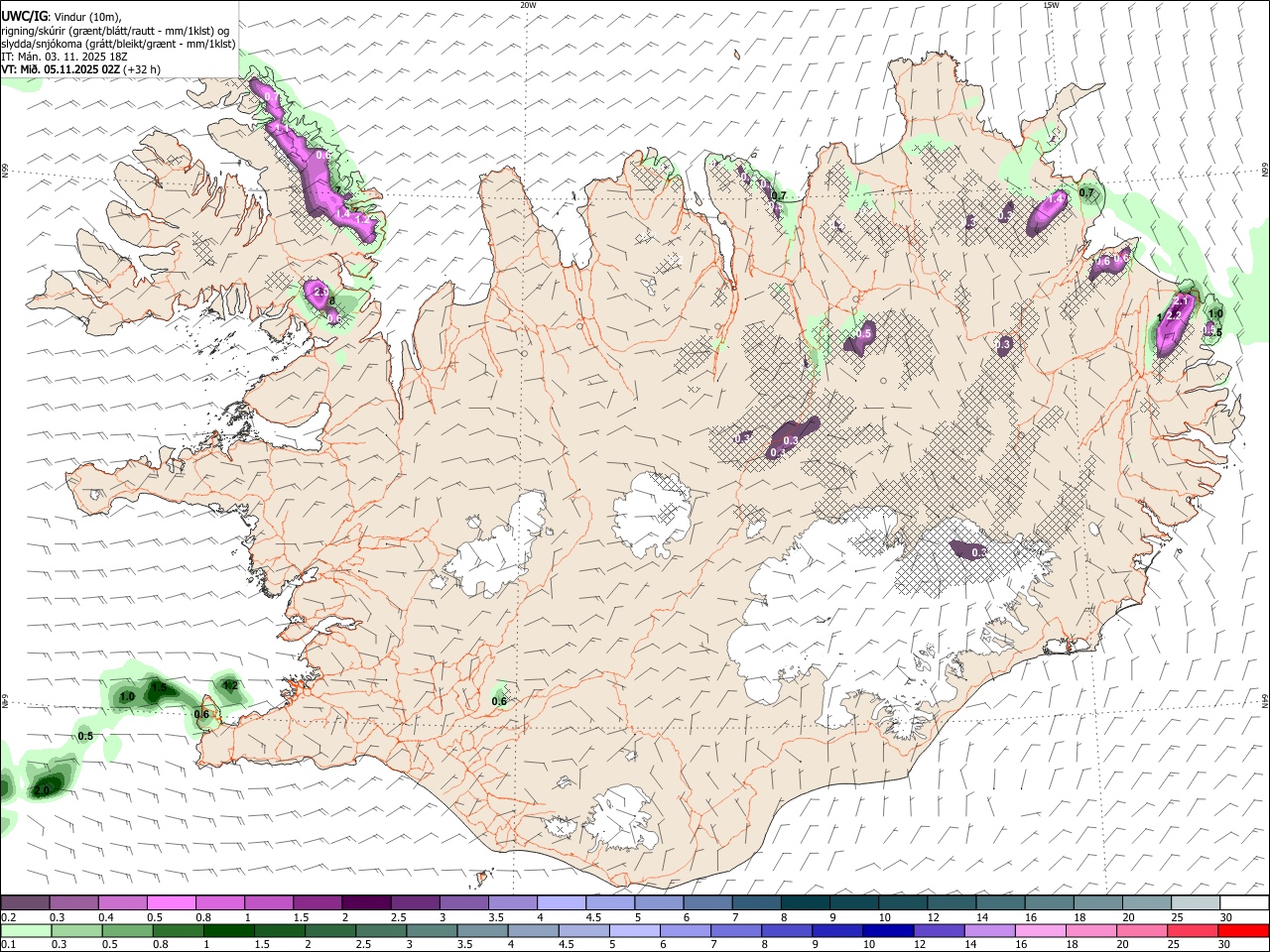Click the 1.2 rain value off Reykjanes
Viewport: 1270px width, 952px height.
coord(230,685)
